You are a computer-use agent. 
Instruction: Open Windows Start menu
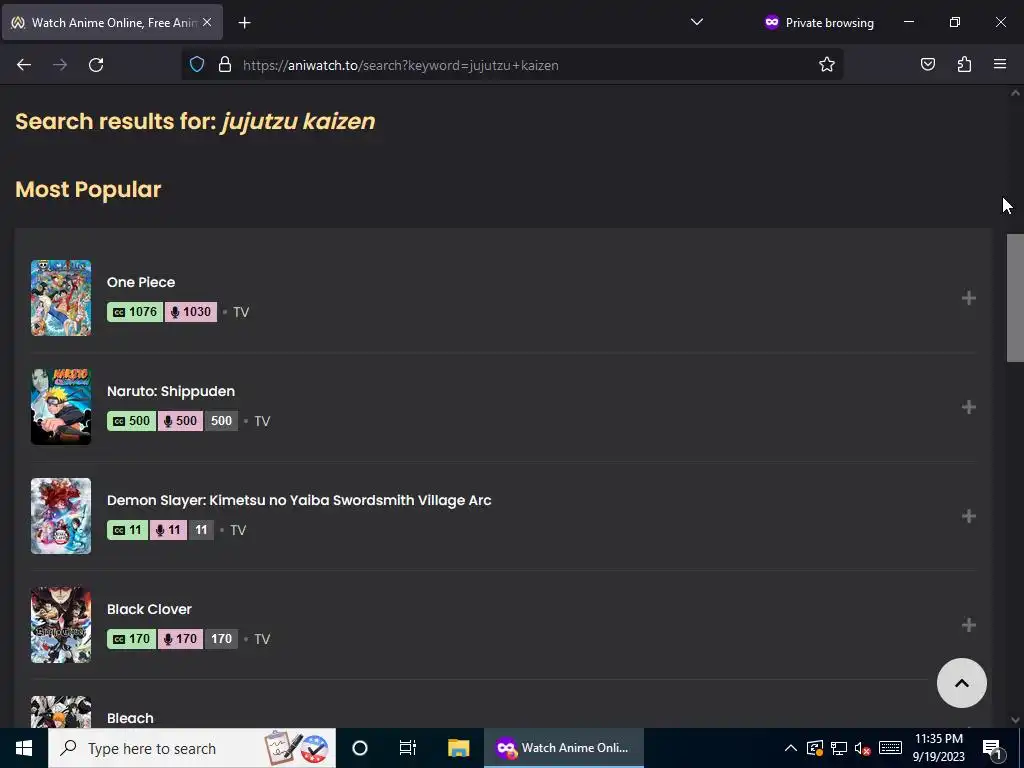(24, 748)
